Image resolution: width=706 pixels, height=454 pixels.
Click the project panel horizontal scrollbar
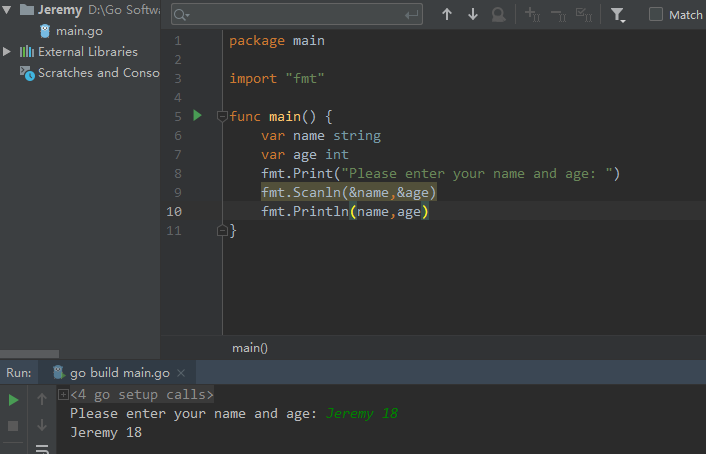coord(29,354)
